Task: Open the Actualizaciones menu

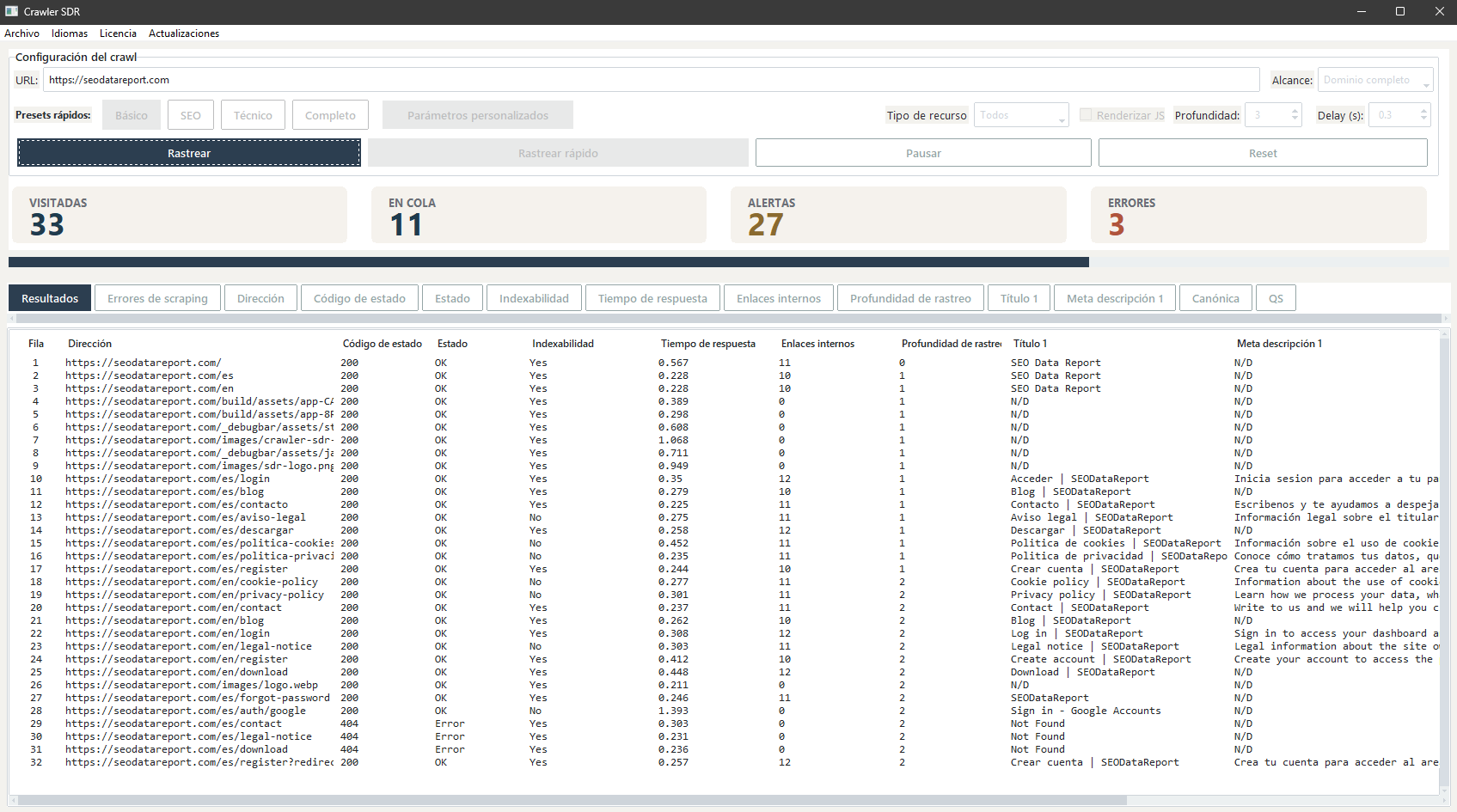Action: 183,34
